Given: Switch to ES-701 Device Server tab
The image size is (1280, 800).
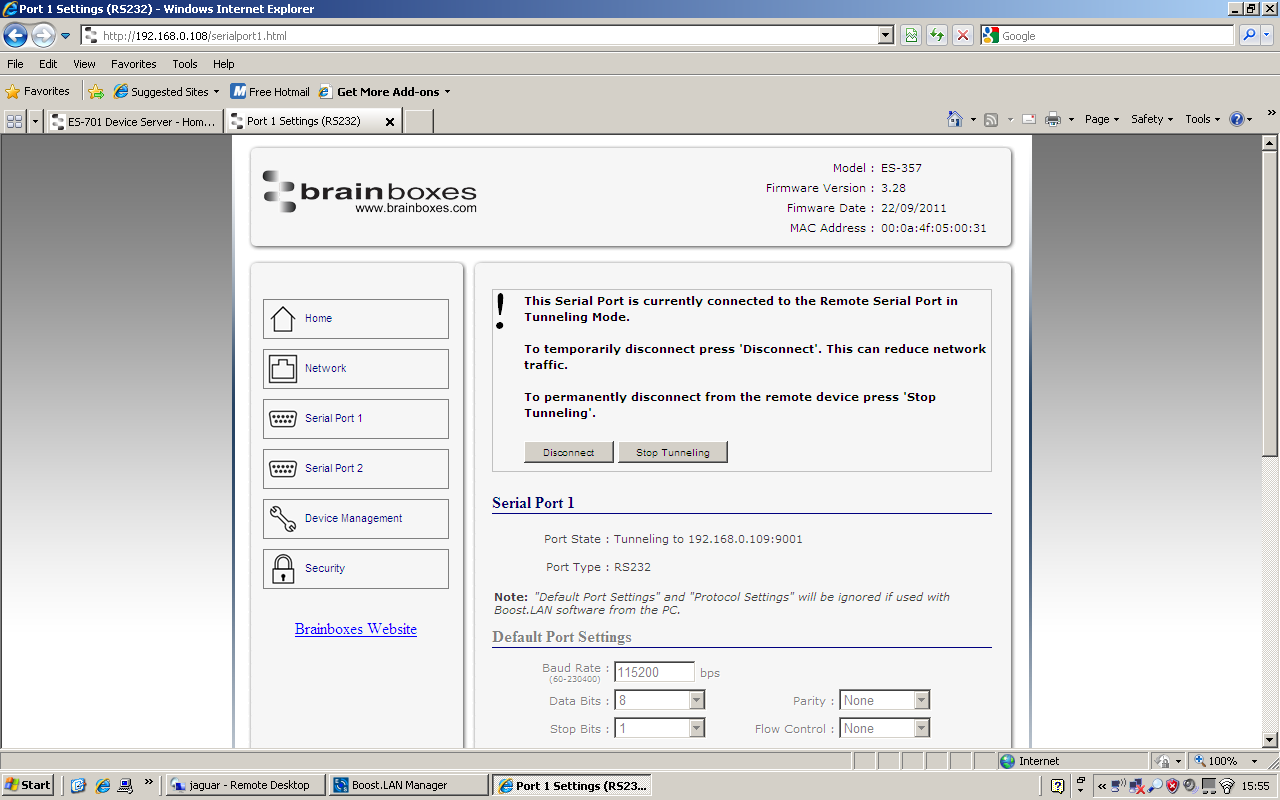Looking at the screenshot, I should 134,121.
